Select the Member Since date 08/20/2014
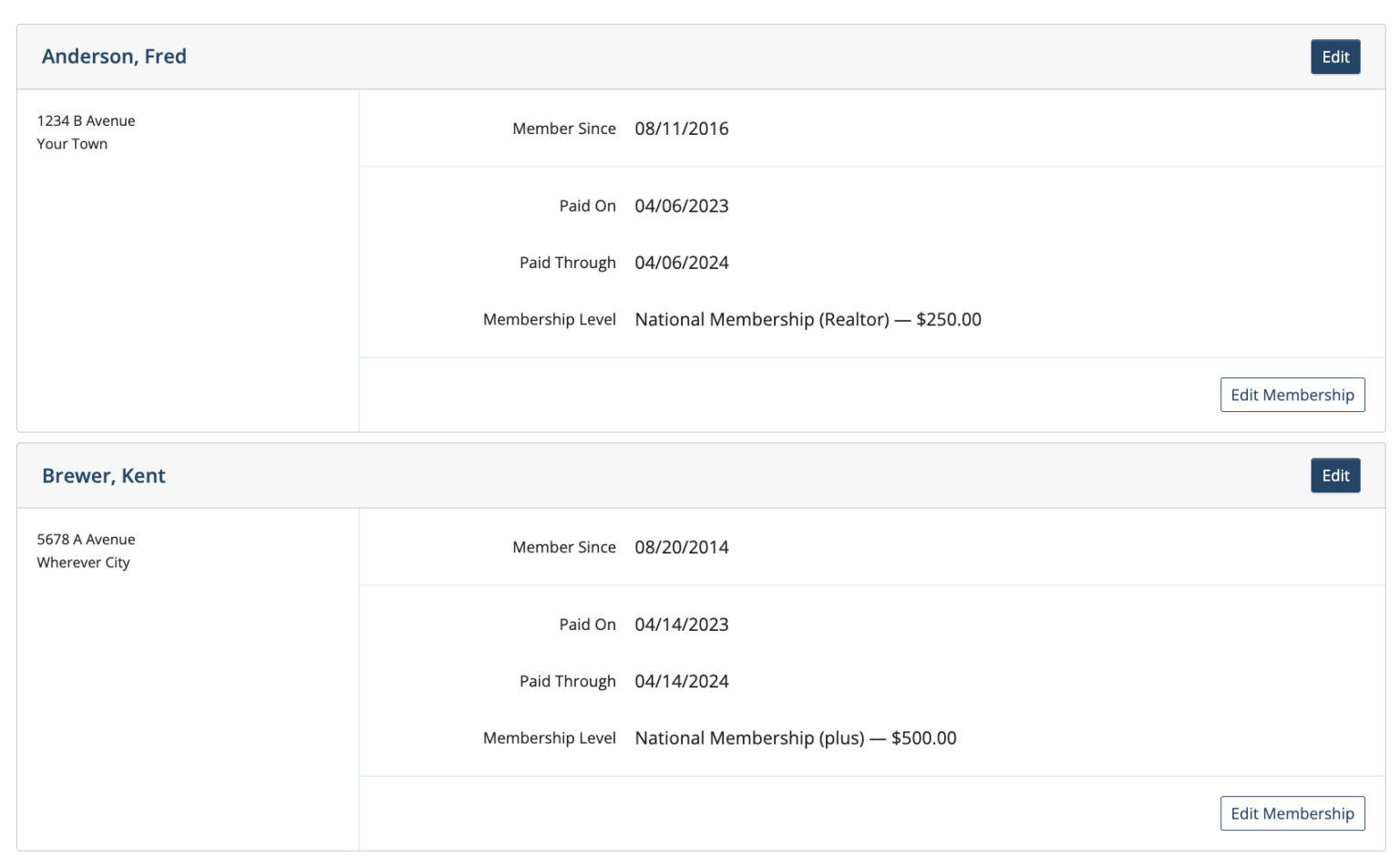The image size is (1400, 857). 681,547
